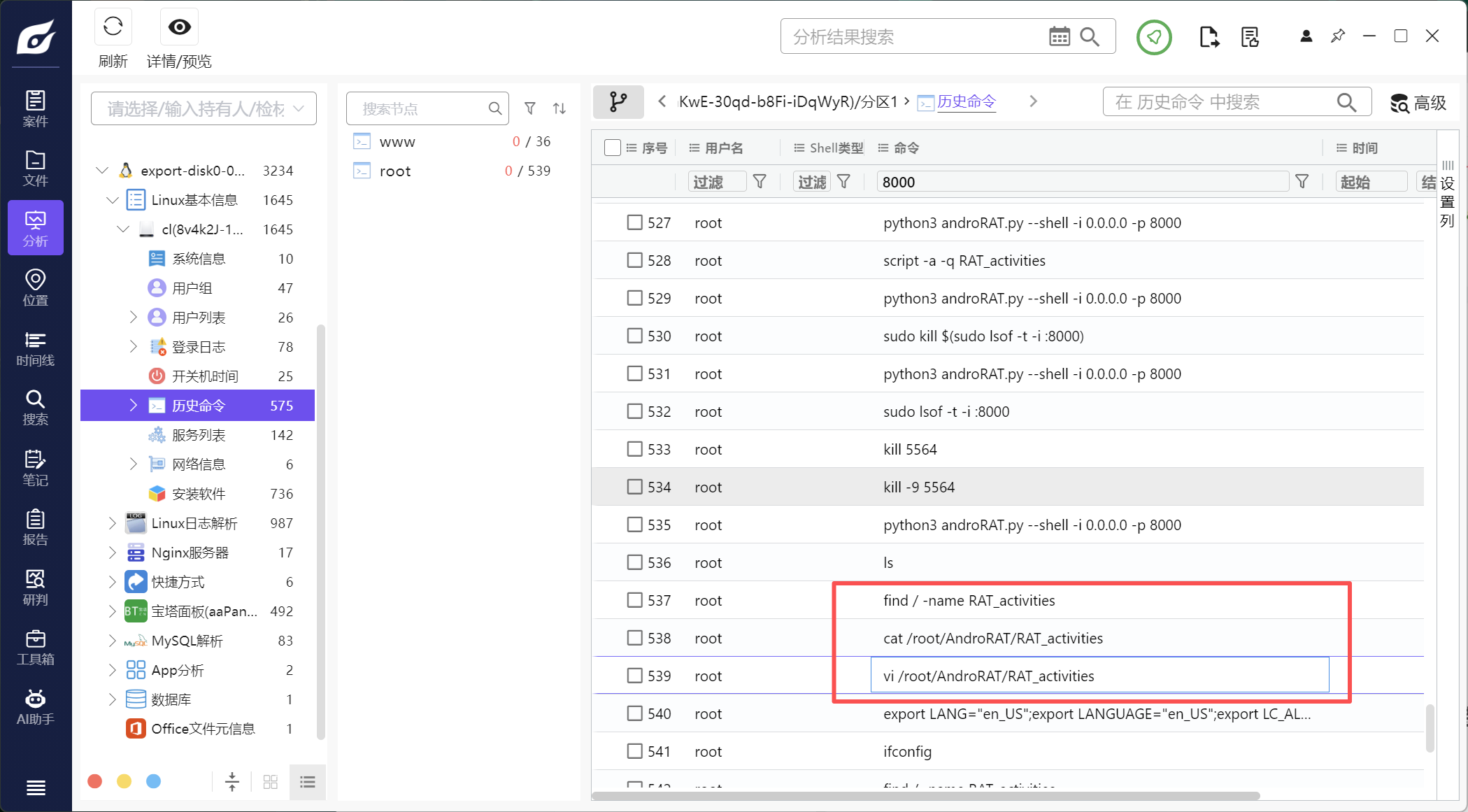Click the Refresh (刷新) icon
Image resolution: width=1468 pixels, height=812 pixels.
(x=113, y=27)
